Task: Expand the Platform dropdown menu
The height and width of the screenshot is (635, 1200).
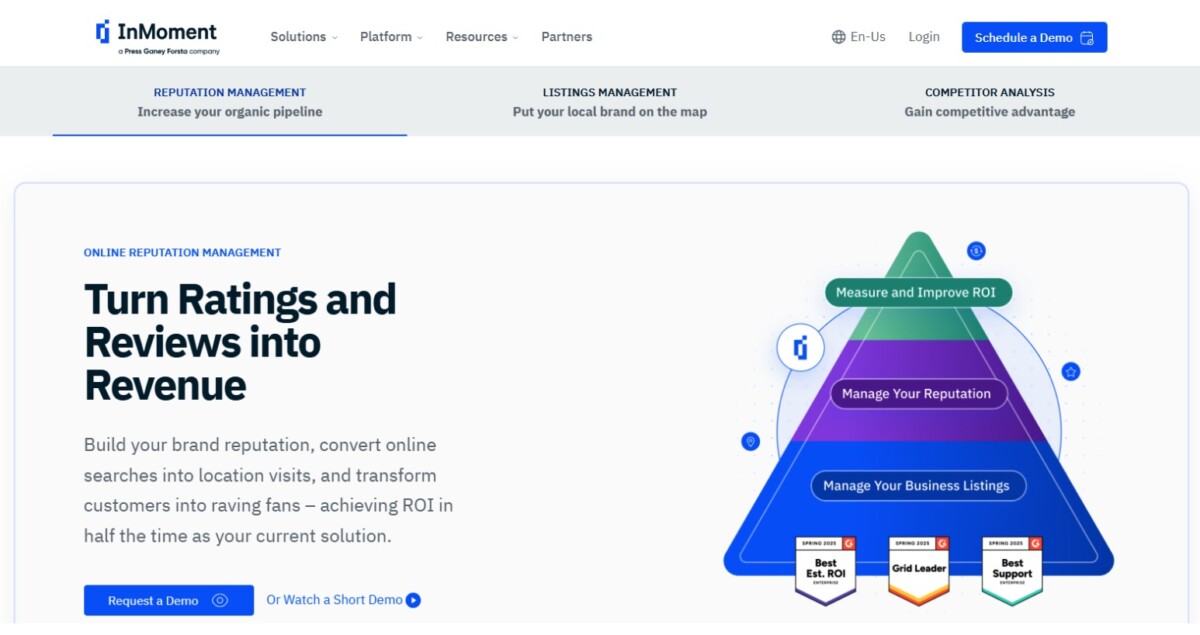Action: coord(391,37)
